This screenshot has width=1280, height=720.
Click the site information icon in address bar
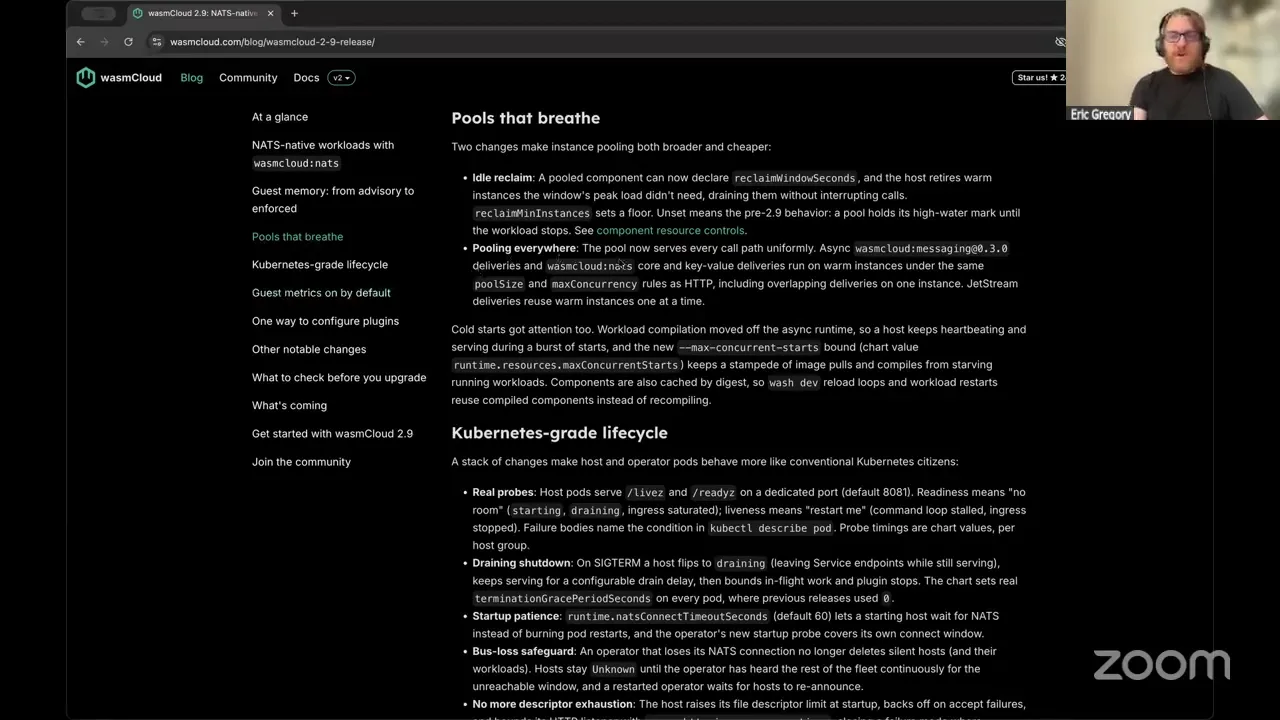coord(156,42)
